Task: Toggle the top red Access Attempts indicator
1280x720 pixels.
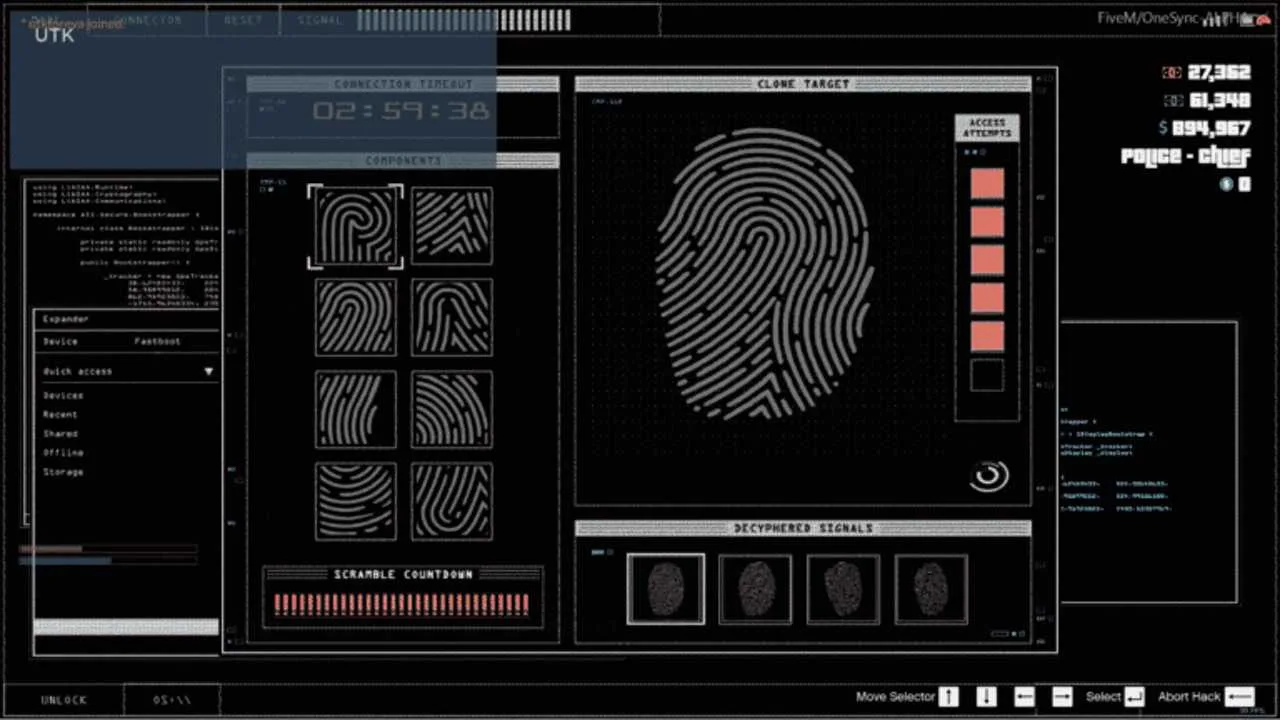Action: pyautogui.click(x=986, y=182)
